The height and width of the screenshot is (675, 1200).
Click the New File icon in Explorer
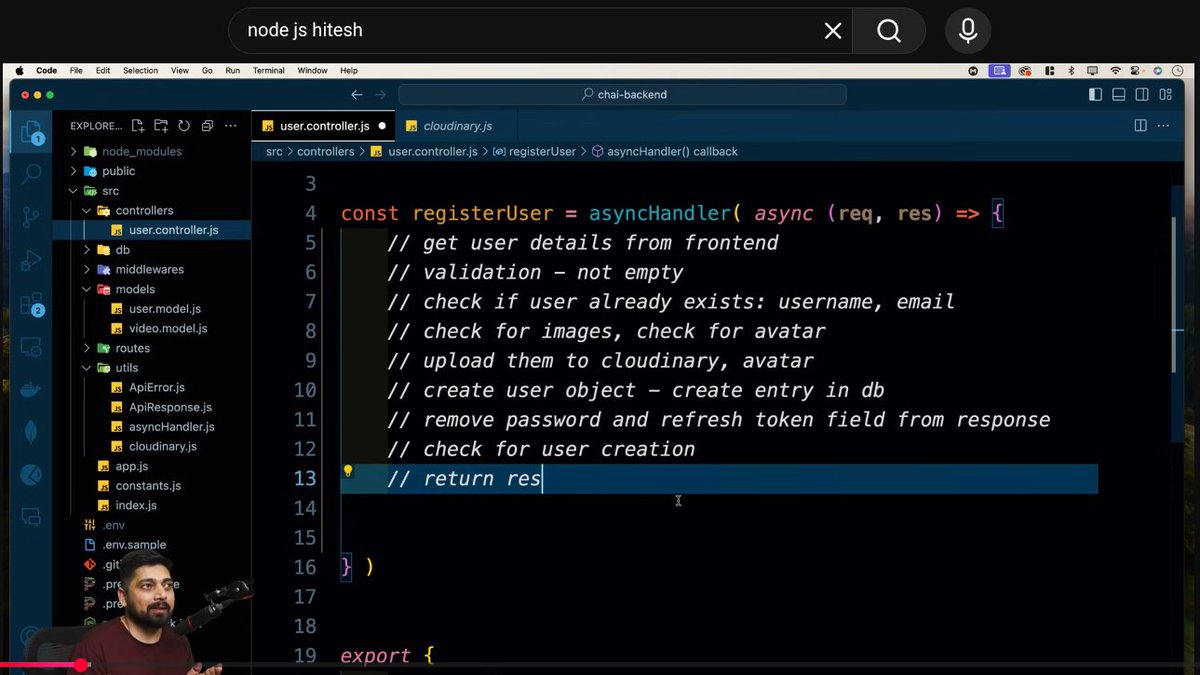[x=138, y=126]
